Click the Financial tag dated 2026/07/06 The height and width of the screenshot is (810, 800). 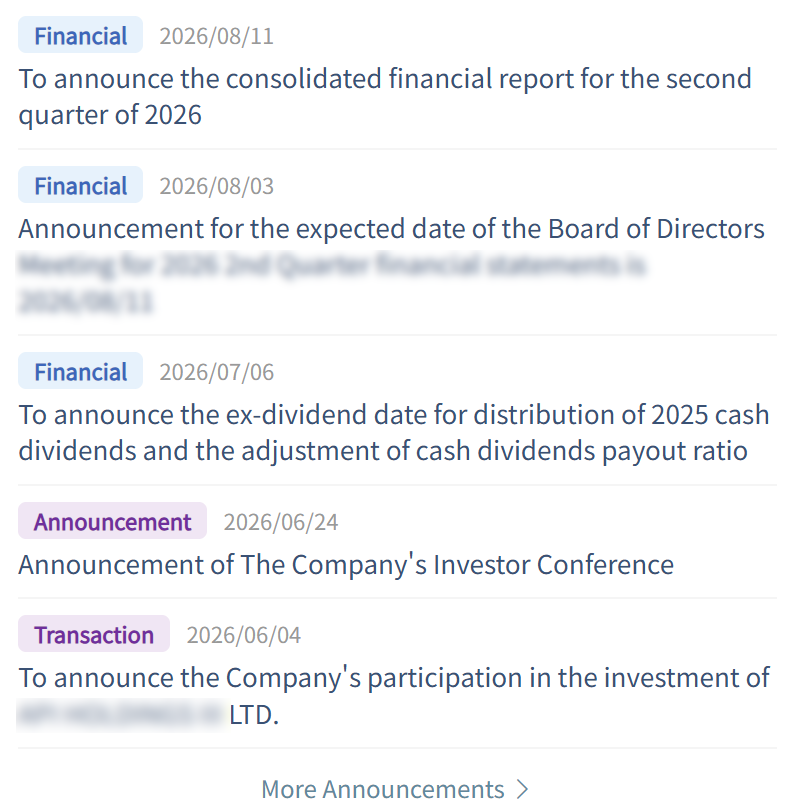coord(81,371)
